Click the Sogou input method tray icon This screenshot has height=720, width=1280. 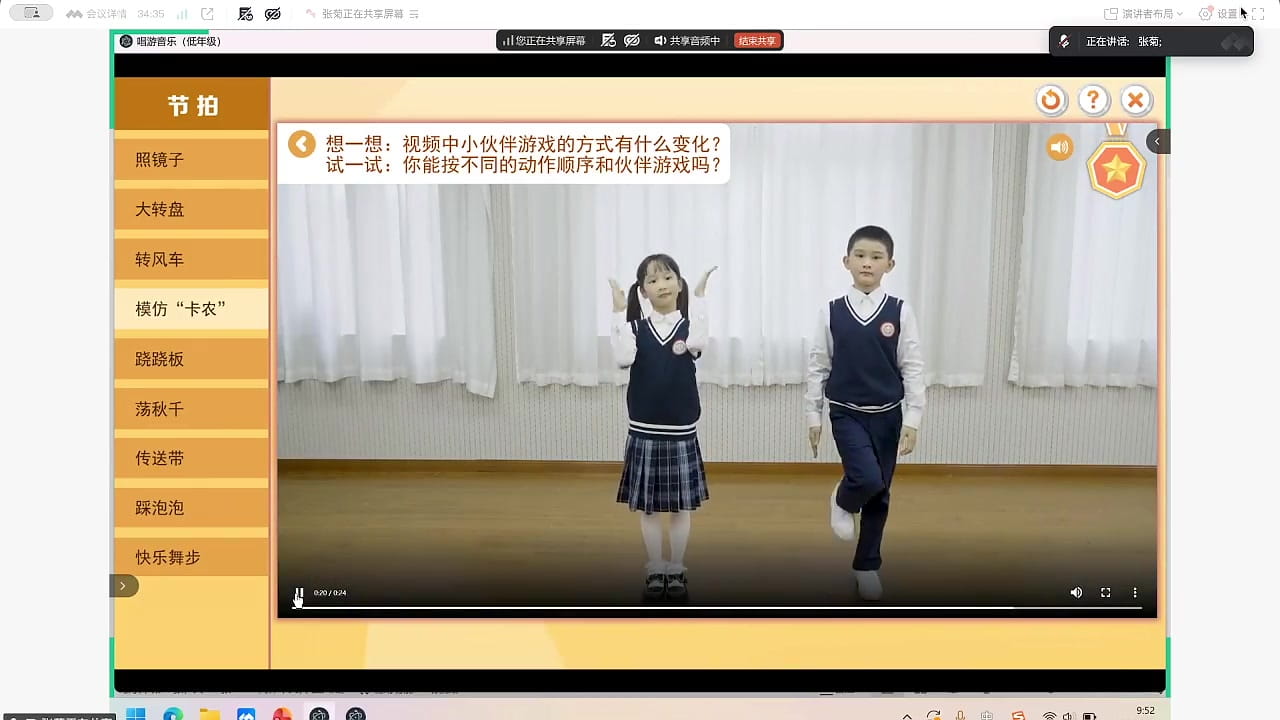1018,716
